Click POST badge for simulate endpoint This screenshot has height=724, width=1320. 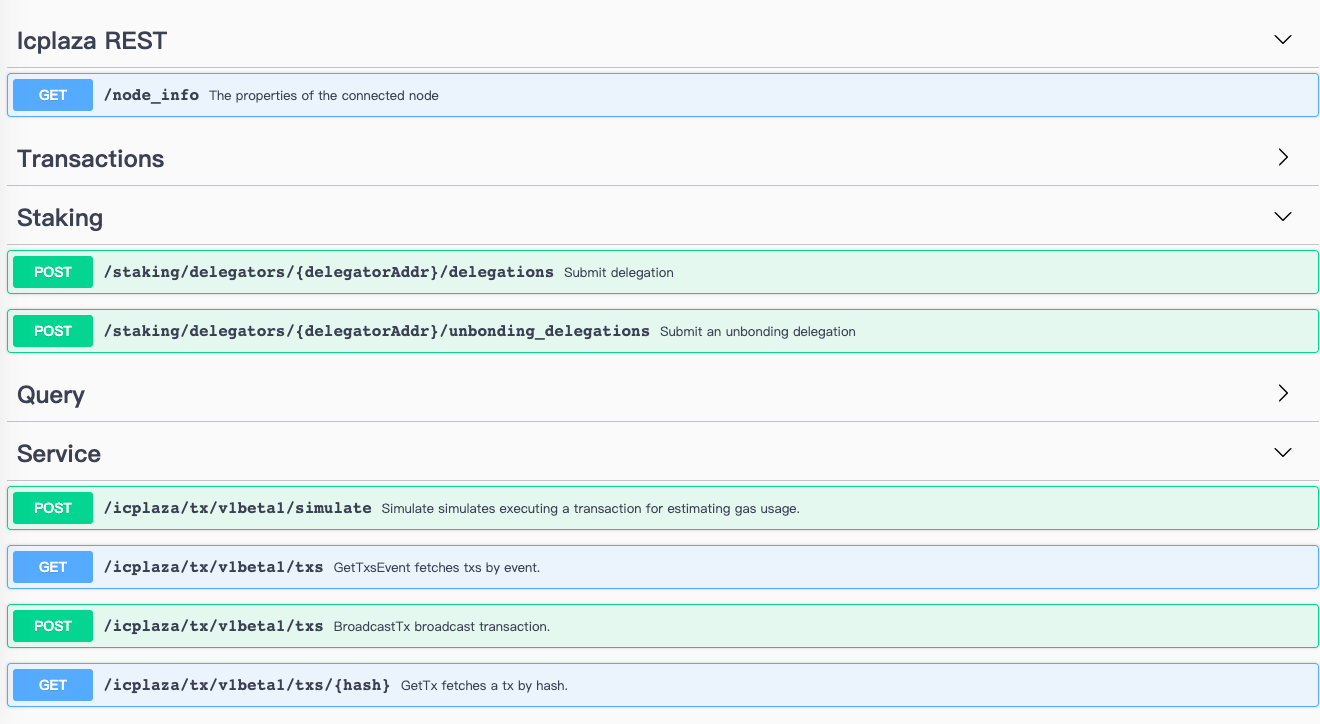53,508
